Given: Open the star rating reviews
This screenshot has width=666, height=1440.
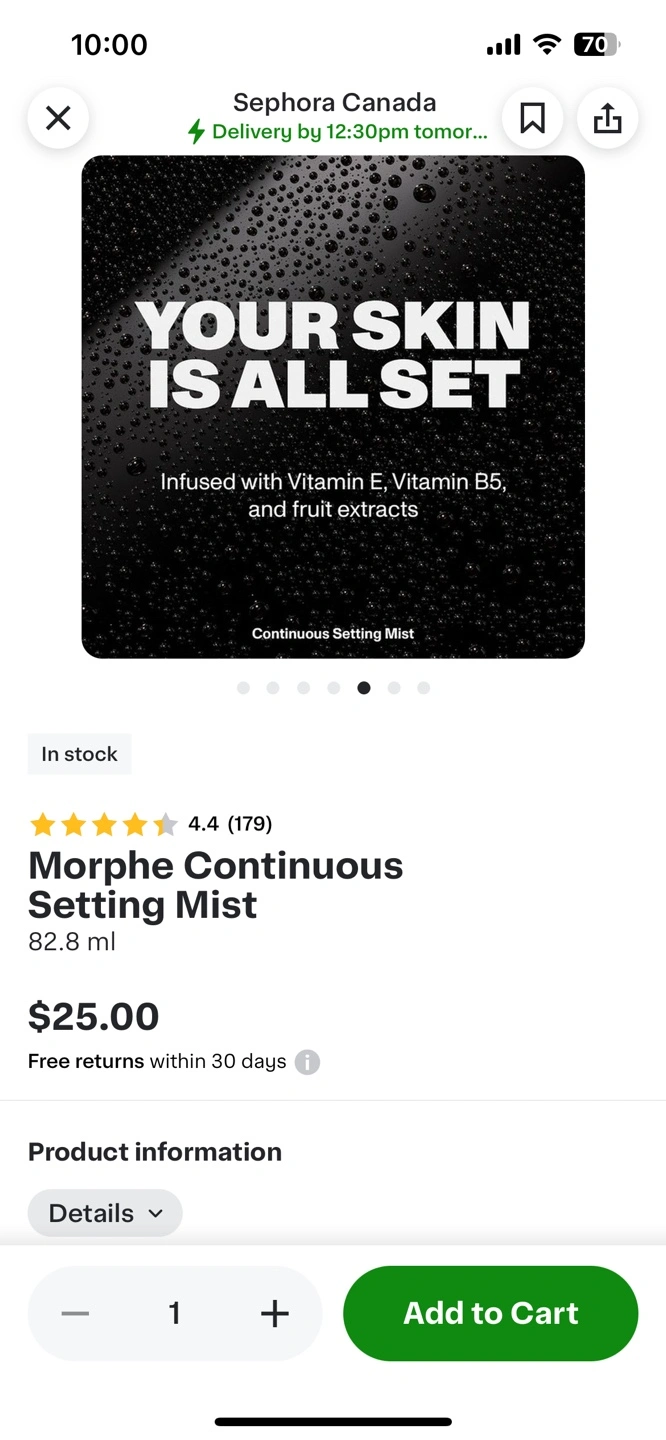Looking at the screenshot, I should pos(103,824).
